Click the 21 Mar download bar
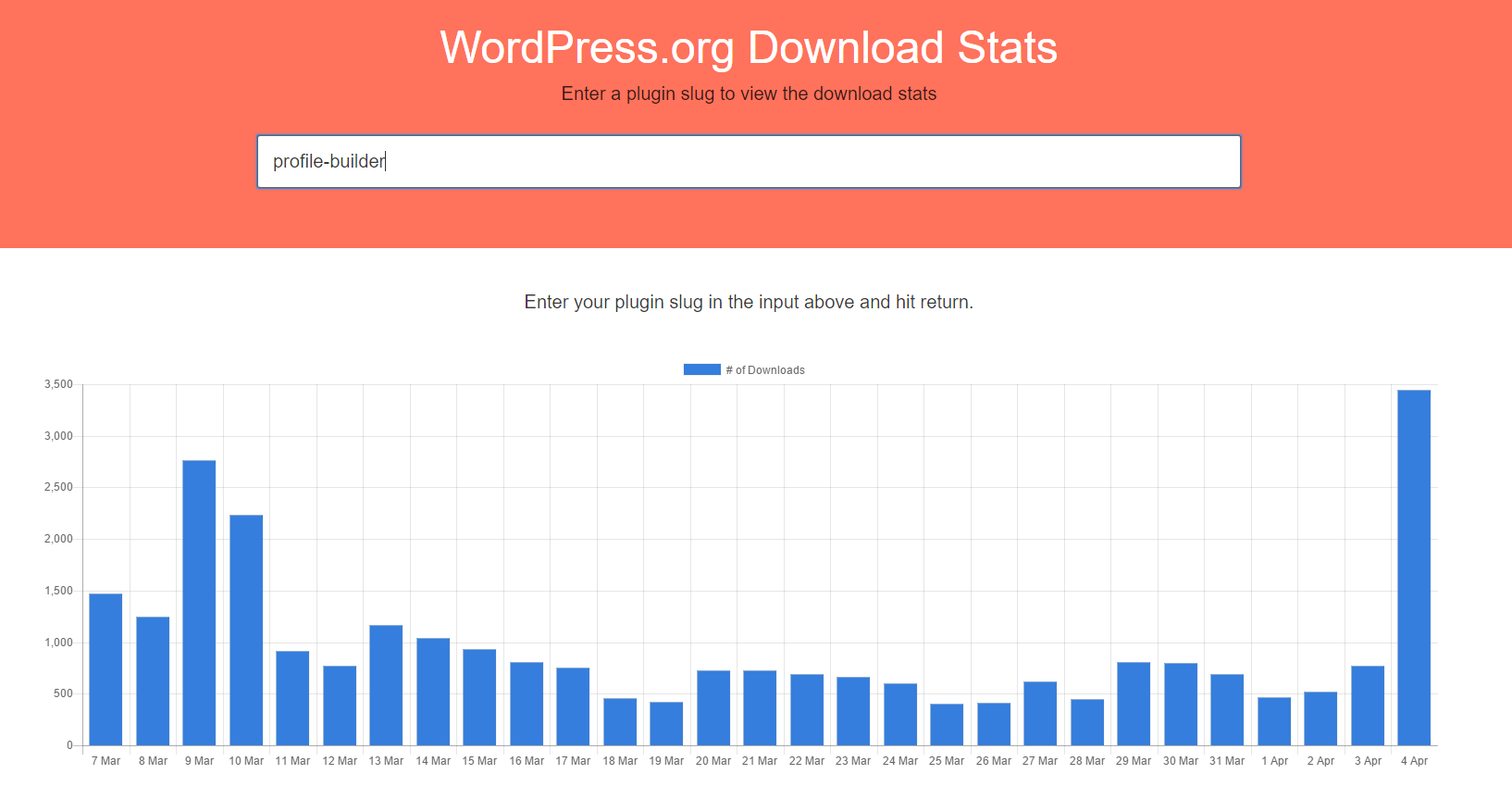Viewport: 1512px width, 799px height. click(x=760, y=707)
